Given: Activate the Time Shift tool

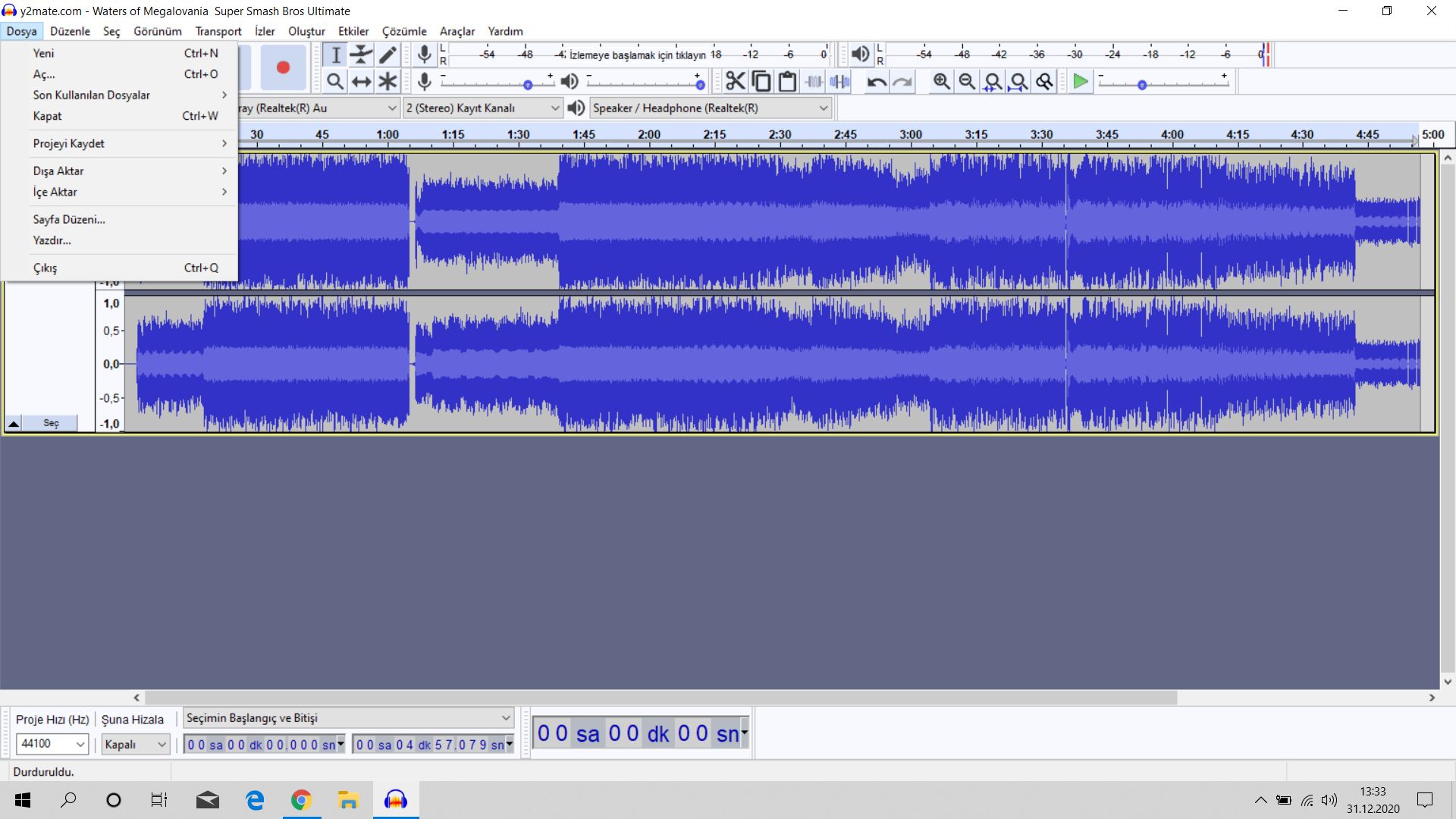Looking at the screenshot, I should [x=361, y=81].
